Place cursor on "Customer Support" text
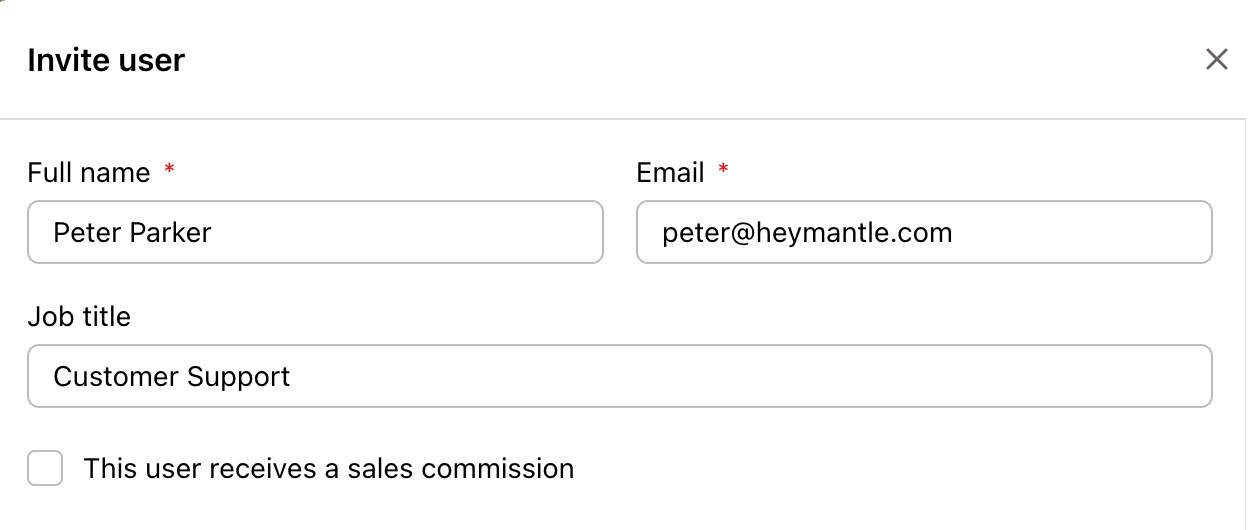1259x530 pixels. (171, 377)
